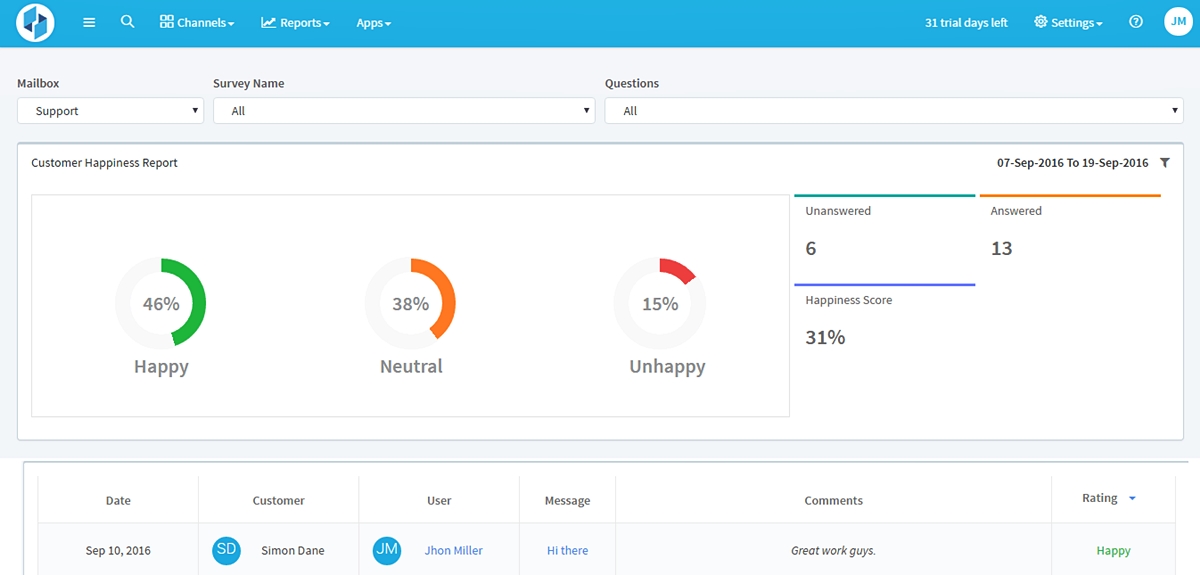
Task: Click the Neutral label under the orange chart
Action: pyautogui.click(x=411, y=366)
